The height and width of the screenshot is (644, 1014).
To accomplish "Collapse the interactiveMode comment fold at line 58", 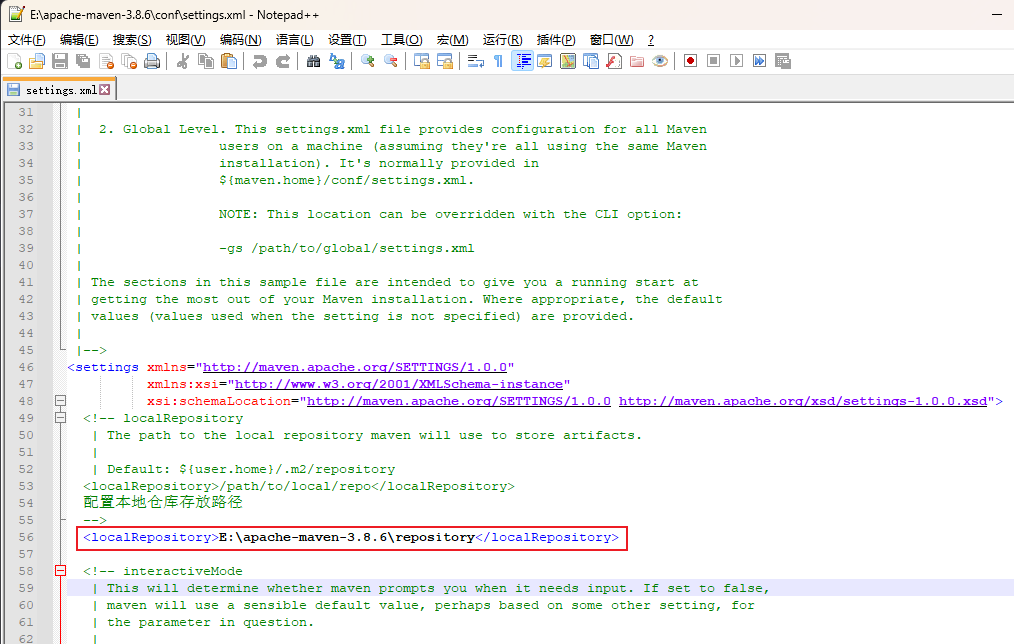I will coord(59,571).
